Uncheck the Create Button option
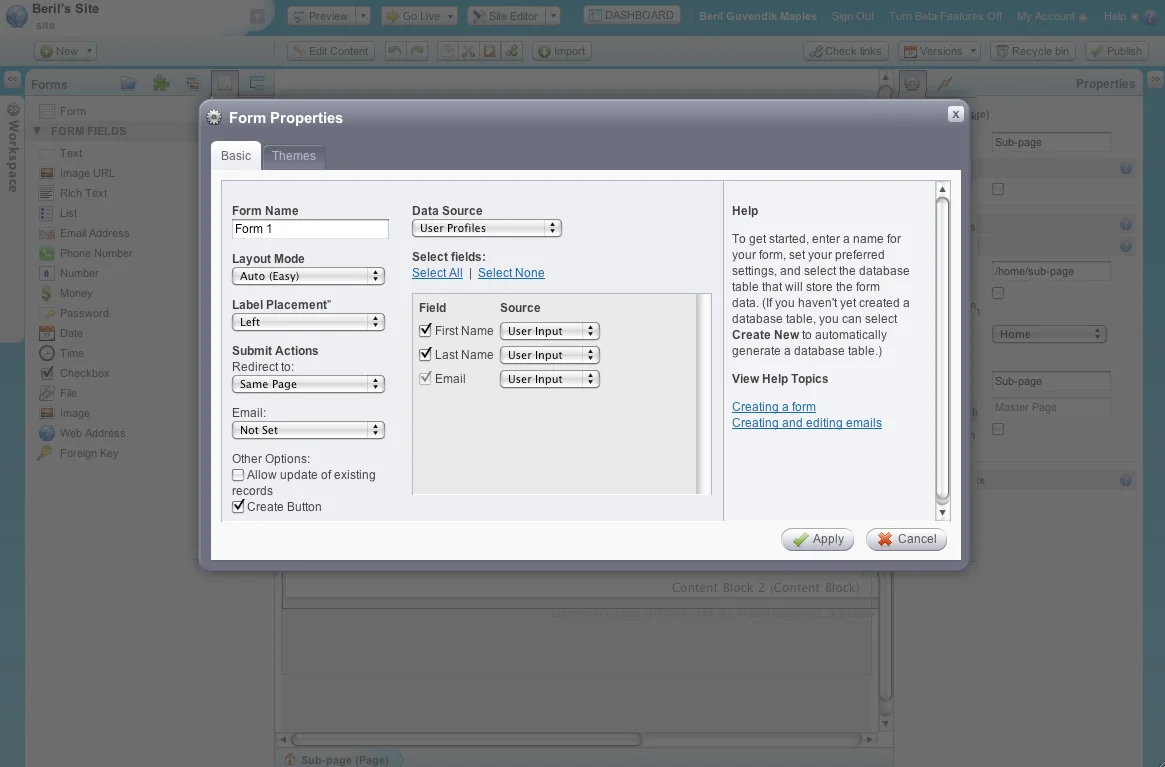1165x767 pixels. 238,506
